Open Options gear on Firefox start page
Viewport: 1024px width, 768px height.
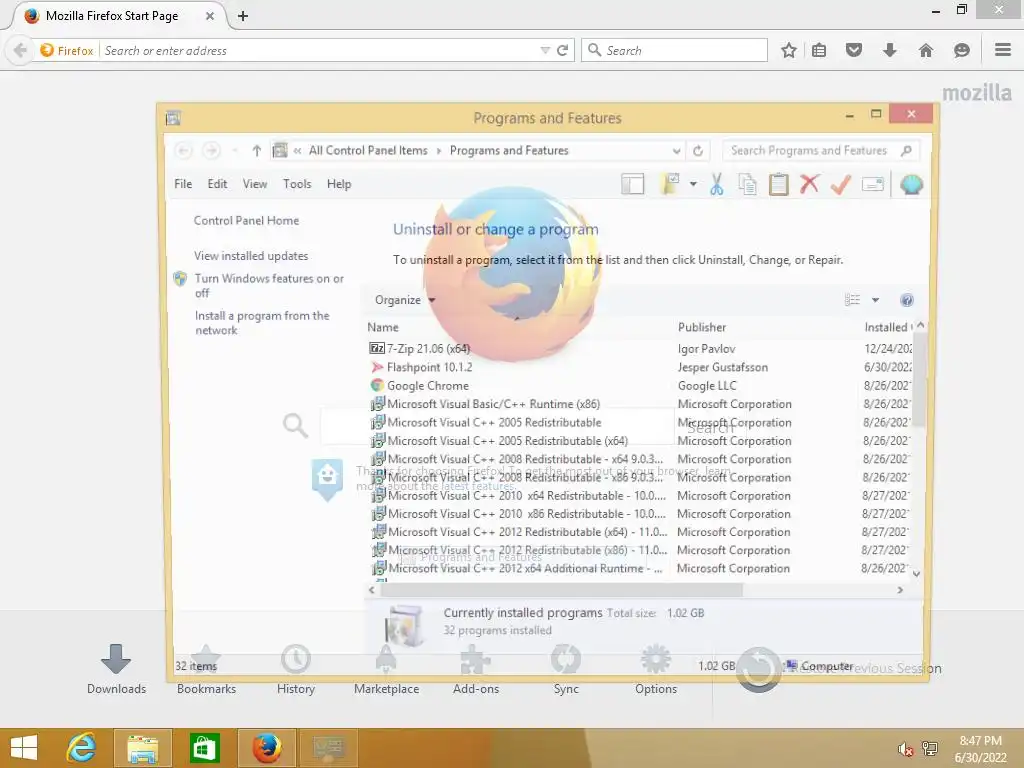(x=656, y=669)
